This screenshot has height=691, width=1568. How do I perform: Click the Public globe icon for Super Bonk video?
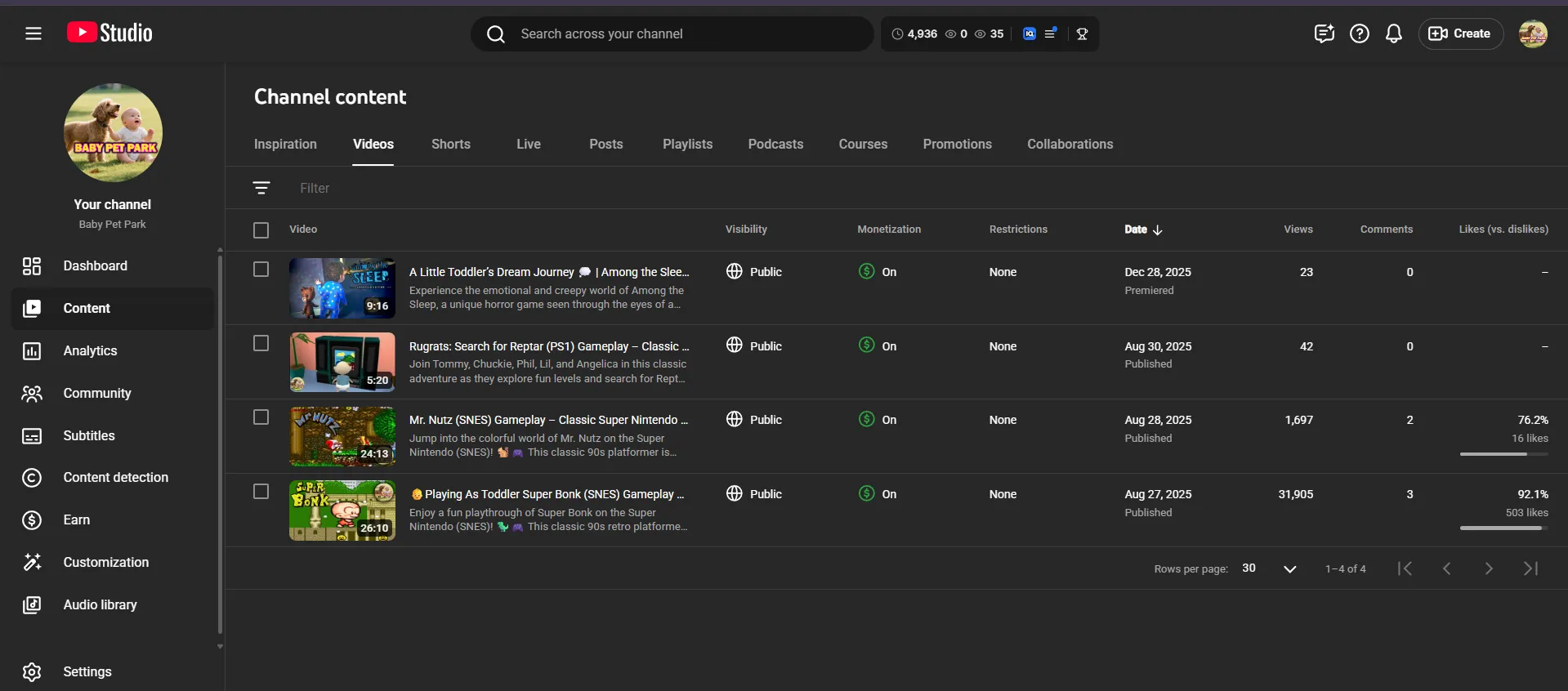pos(735,493)
